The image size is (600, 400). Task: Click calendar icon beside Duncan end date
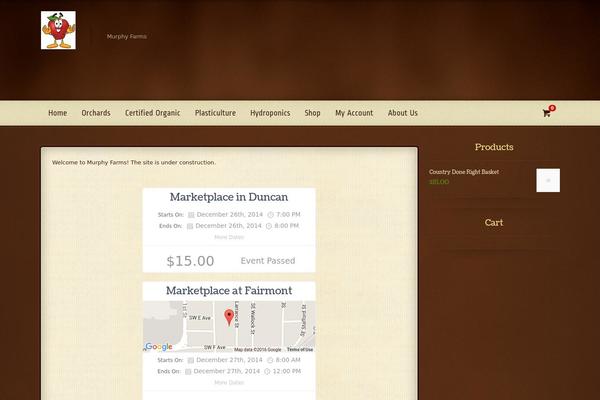pyautogui.click(x=189, y=226)
